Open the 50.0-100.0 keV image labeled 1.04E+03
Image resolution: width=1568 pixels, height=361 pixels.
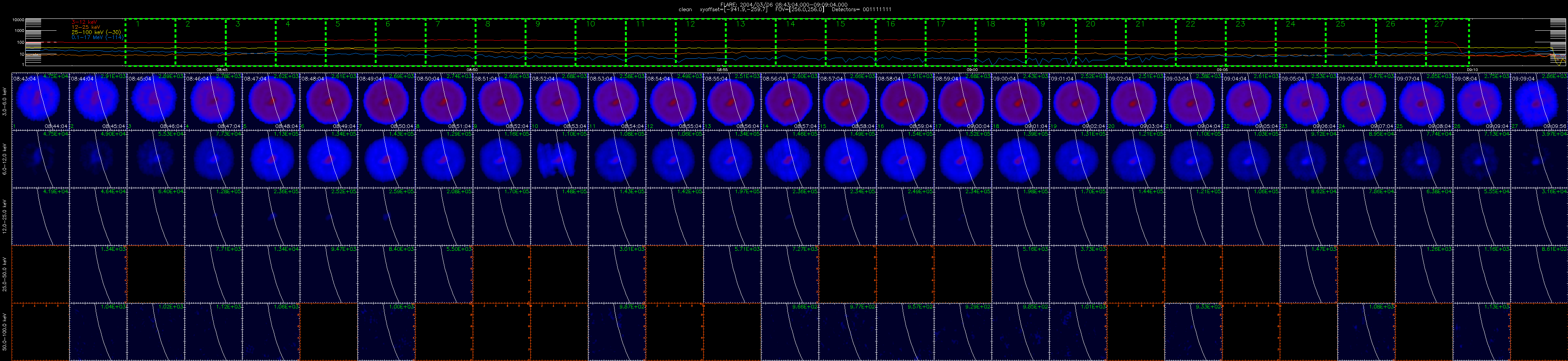(x=98, y=332)
